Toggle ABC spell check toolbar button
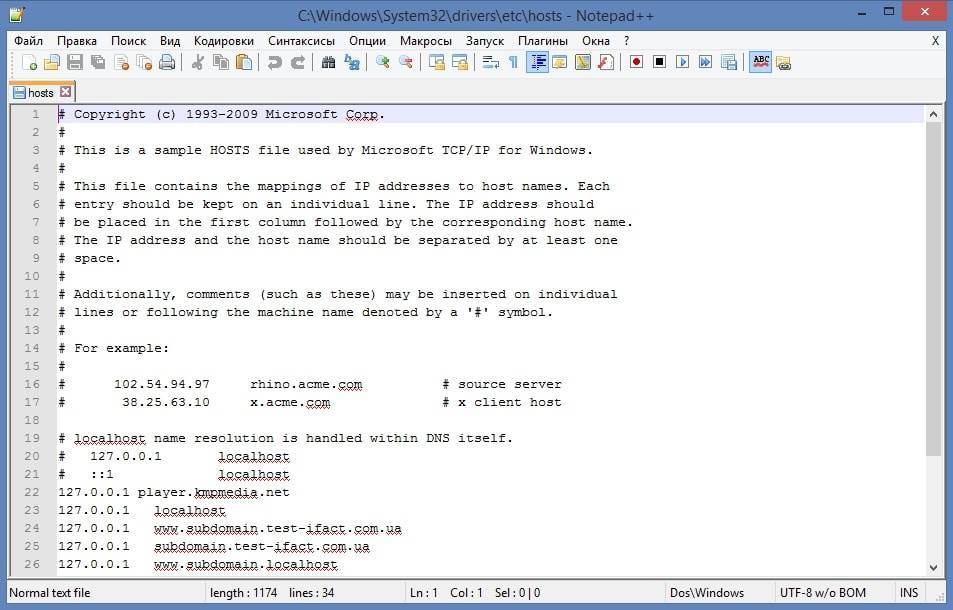The width and height of the screenshot is (953, 610). (760, 62)
